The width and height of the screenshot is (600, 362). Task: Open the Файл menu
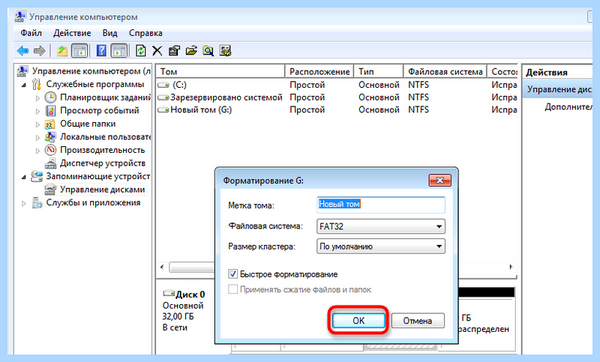coord(31,33)
